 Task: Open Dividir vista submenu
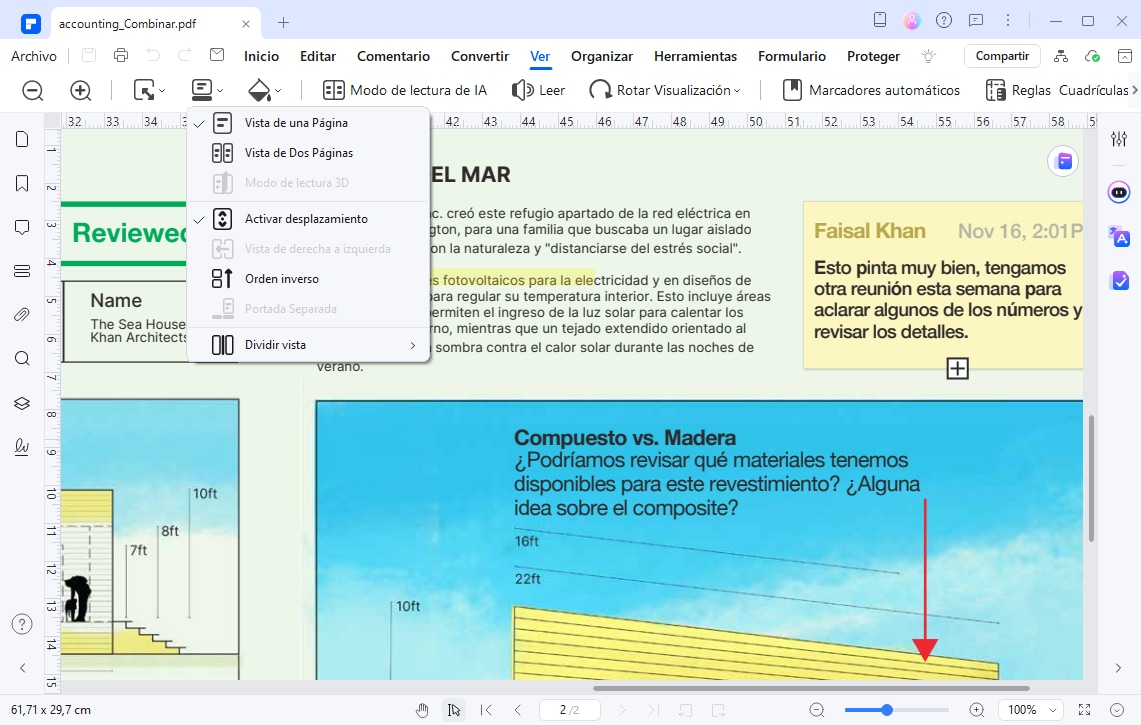pyautogui.click(x=308, y=345)
